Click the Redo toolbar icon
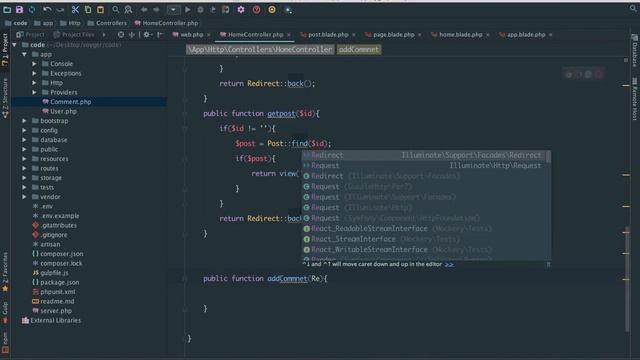The image size is (640, 360). [60, 10]
